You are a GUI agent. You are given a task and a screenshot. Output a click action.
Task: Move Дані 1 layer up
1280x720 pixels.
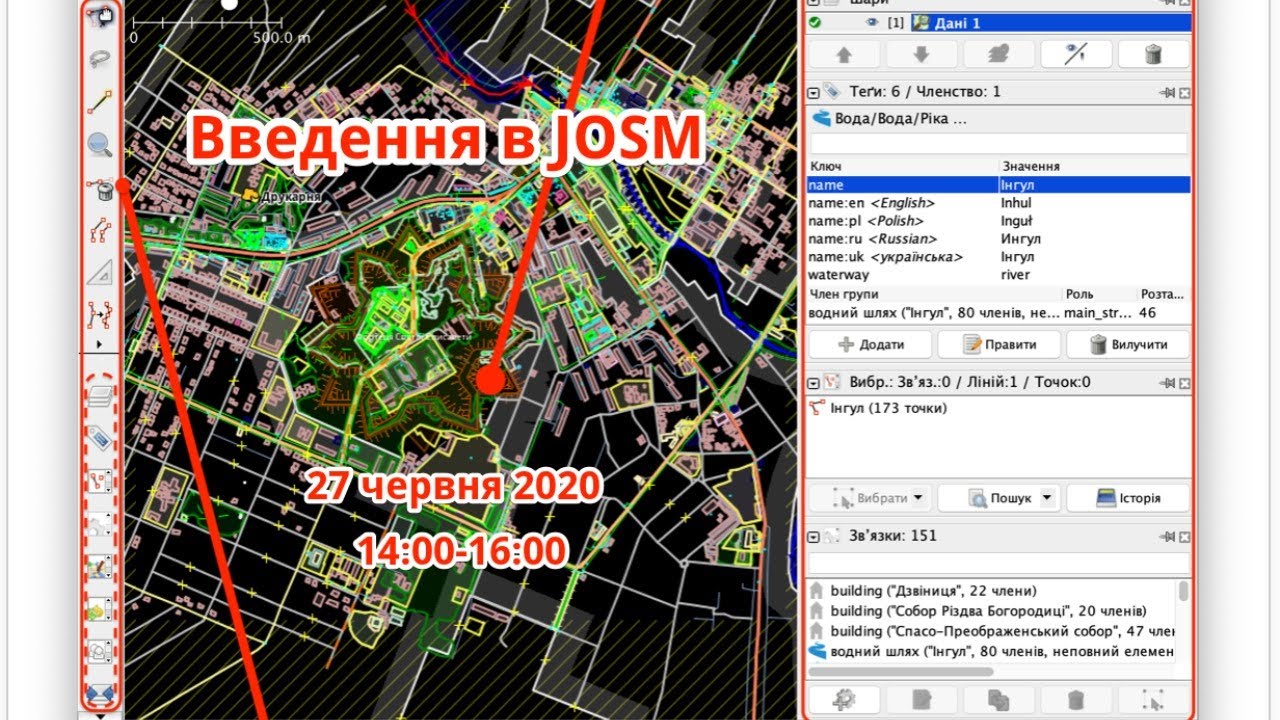coord(845,54)
